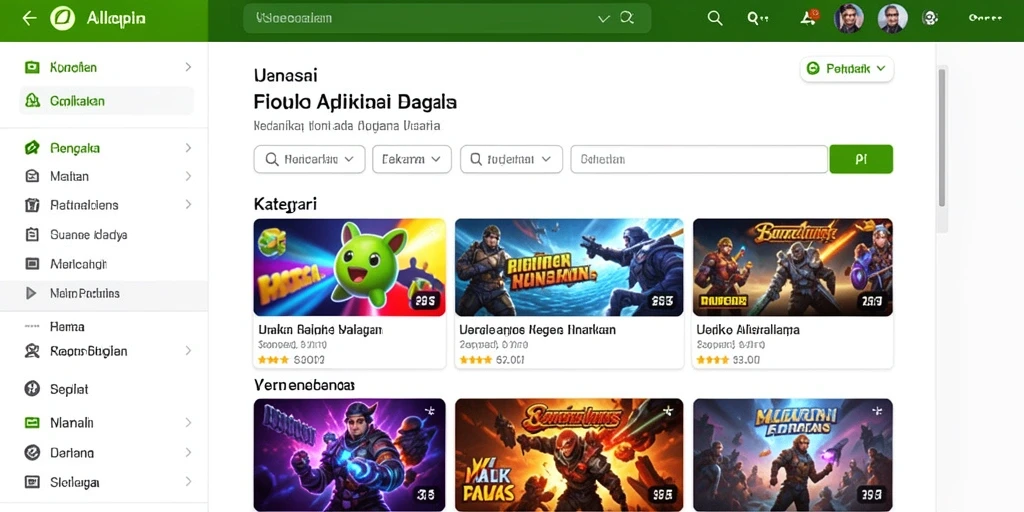Open the Uerko Afiisrallama game thumbnail
Screen dimensions: 1024x512
click(793, 268)
